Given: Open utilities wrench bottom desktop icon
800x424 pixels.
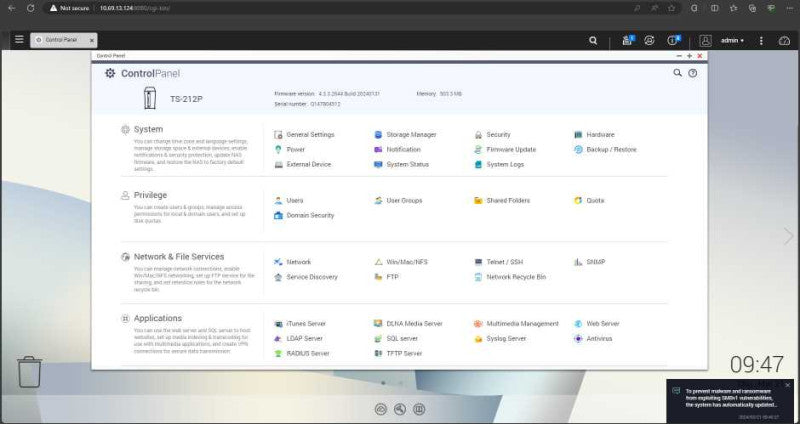Looking at the screenshot, I should (x=400, y=409).
